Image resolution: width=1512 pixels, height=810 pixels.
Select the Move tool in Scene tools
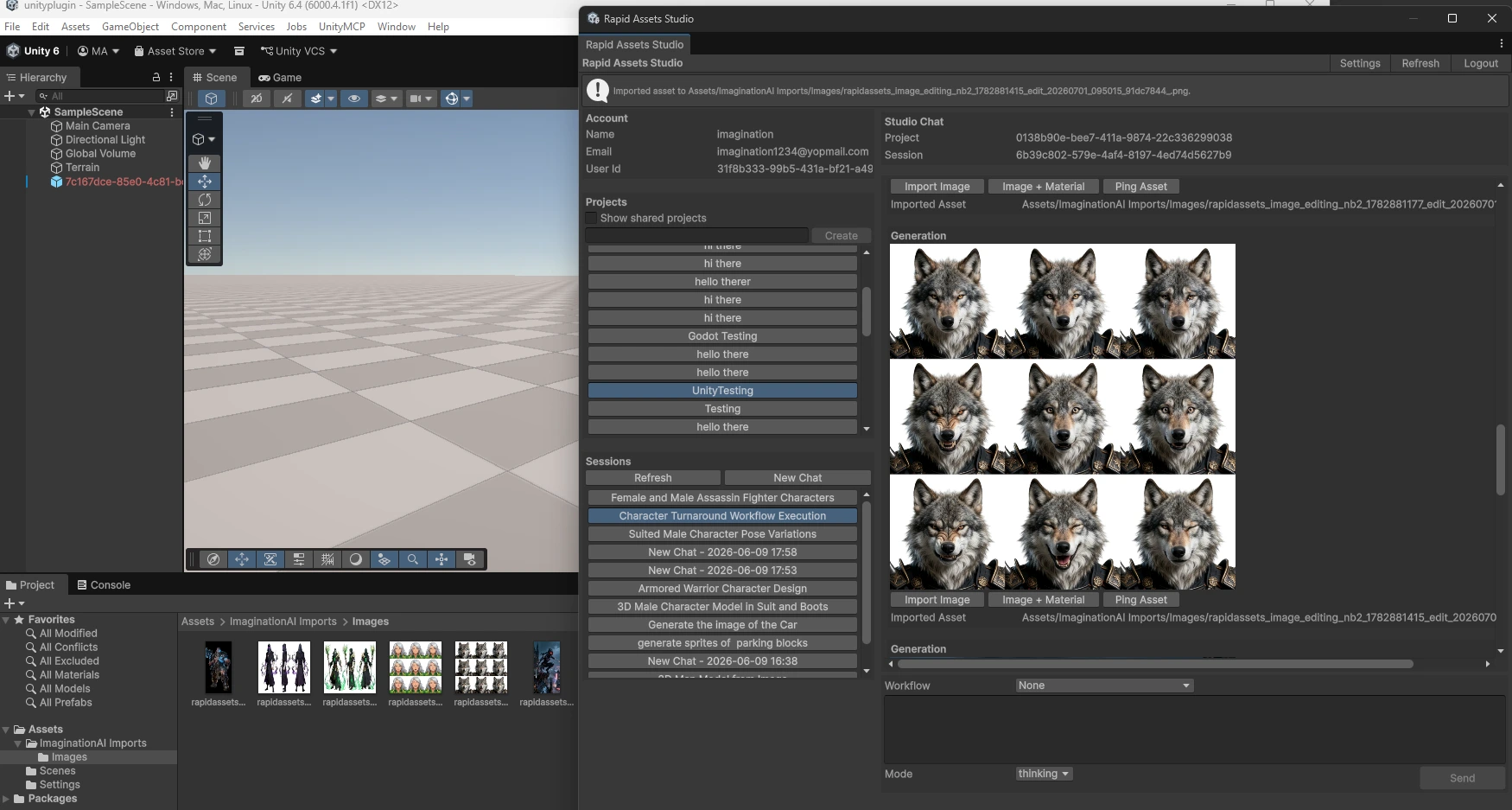205,181
